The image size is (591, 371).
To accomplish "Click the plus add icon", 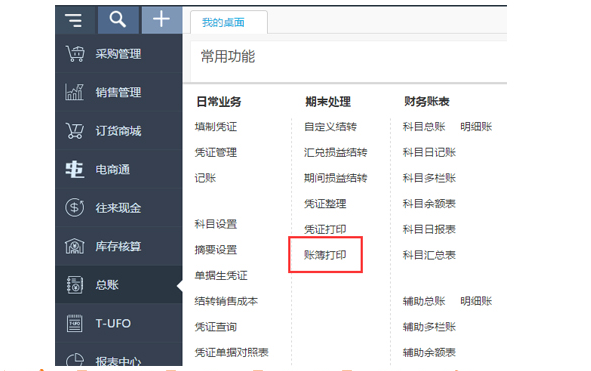I will point(161,19).
